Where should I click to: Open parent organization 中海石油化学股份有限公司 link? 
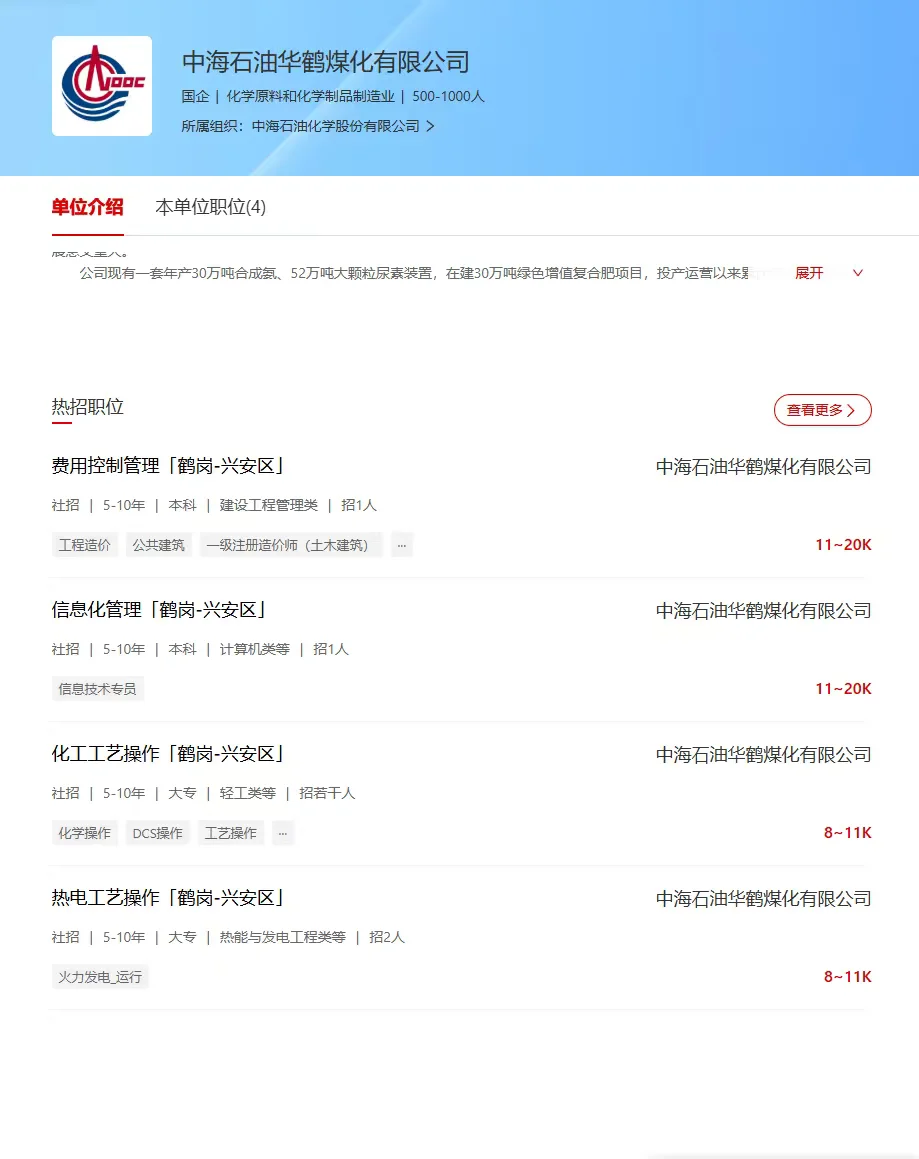pos(336,126)
